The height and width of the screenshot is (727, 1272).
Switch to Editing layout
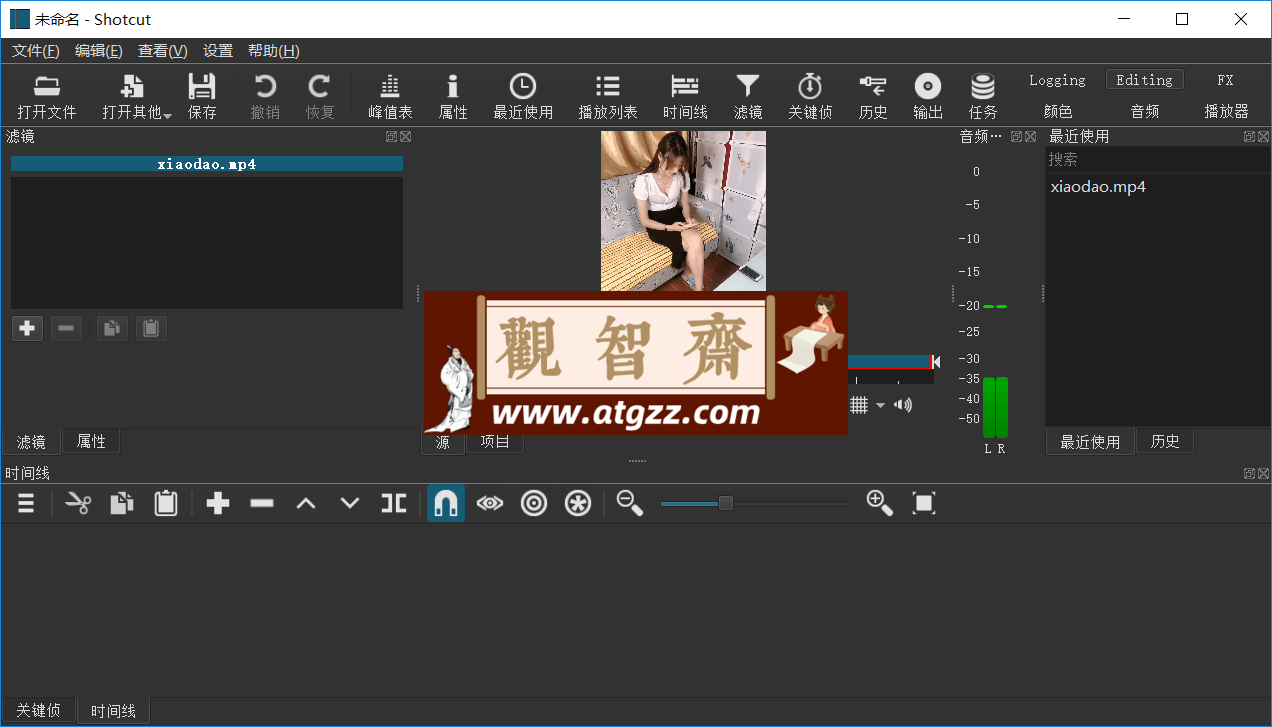pyautogui.click(x=1144, y=80)
